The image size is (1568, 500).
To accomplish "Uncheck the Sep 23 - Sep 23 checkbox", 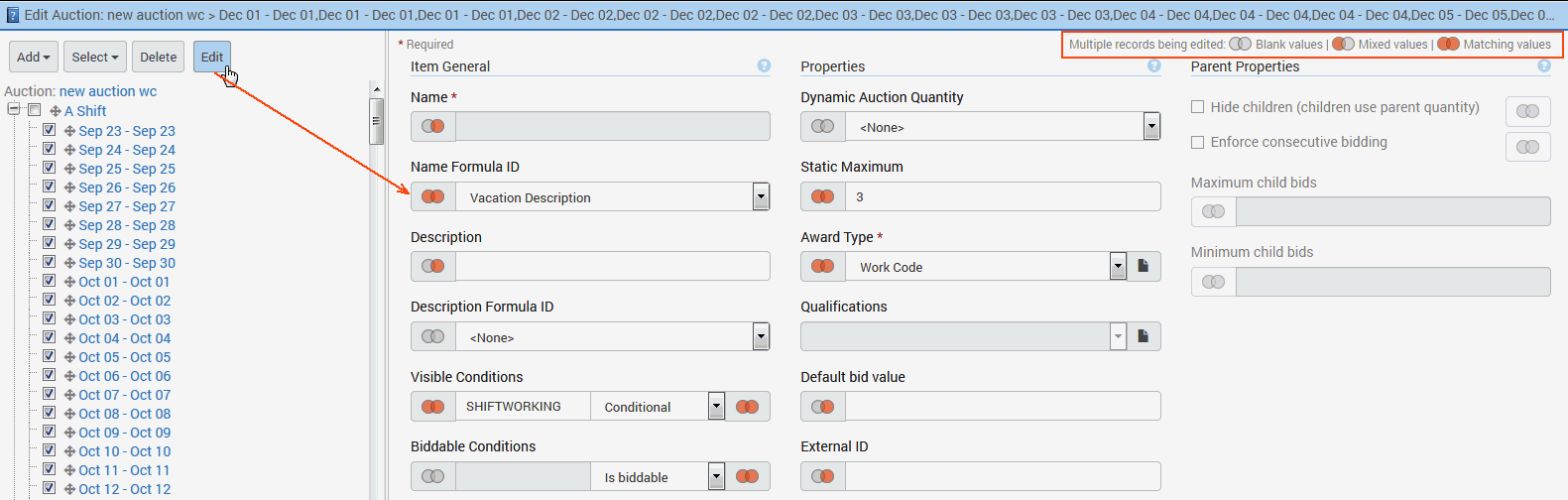I will (x=49, y=130).
